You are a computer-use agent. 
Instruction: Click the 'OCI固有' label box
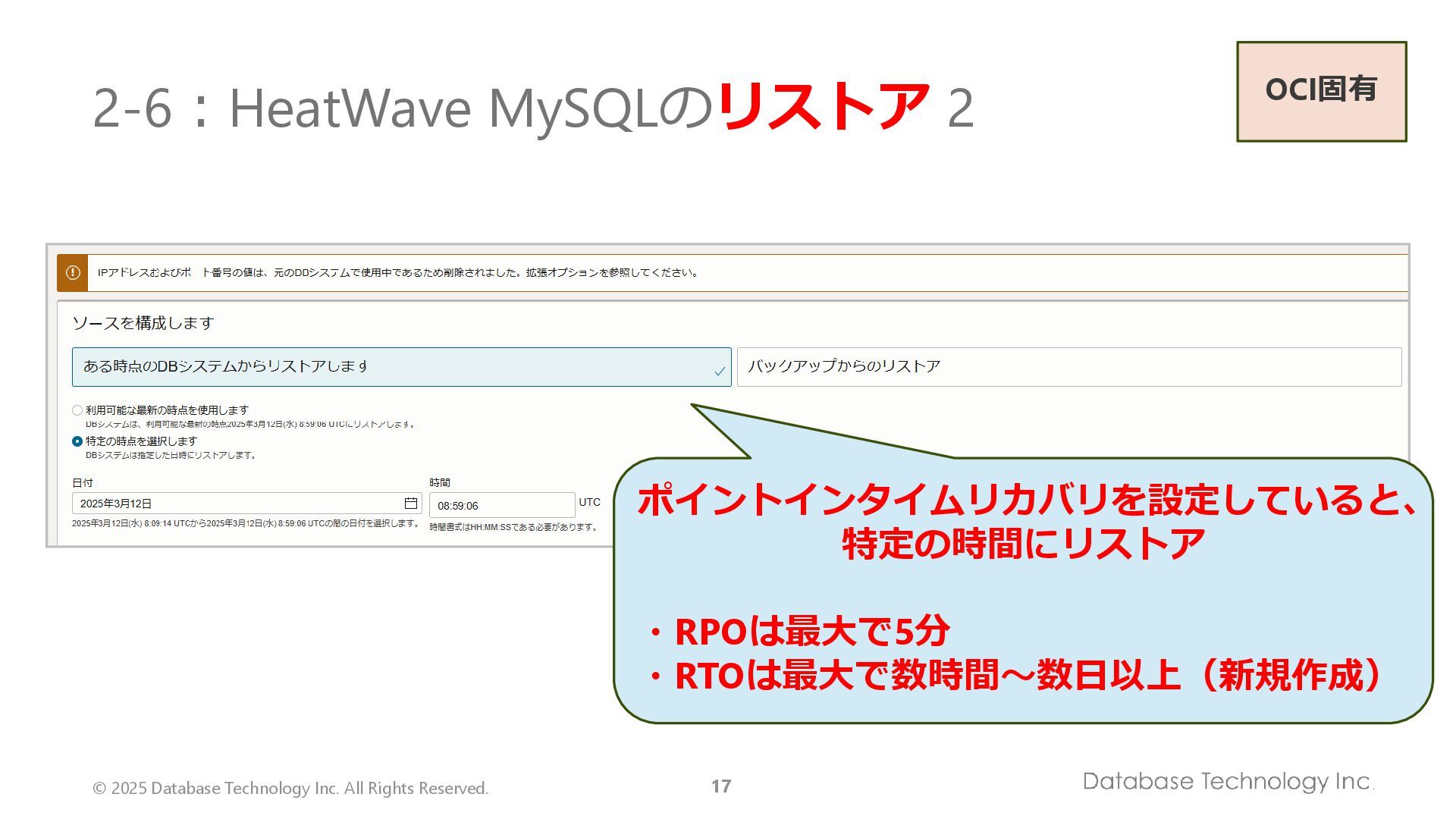coord(1322,91)
